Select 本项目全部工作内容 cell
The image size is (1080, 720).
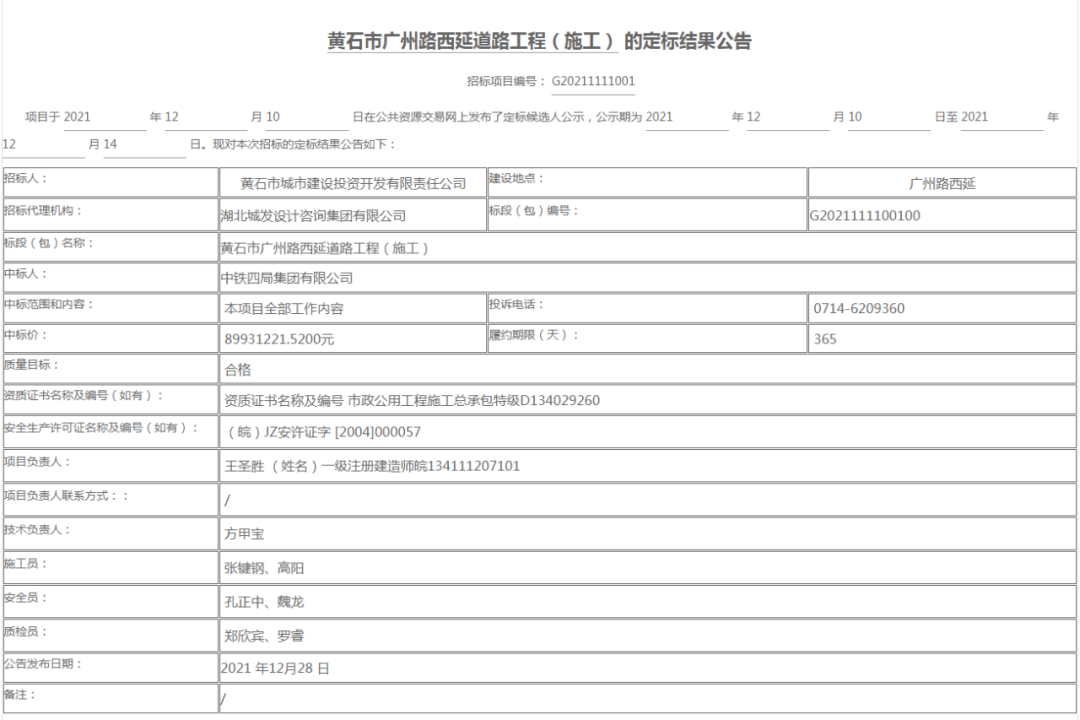pos(353,308)
